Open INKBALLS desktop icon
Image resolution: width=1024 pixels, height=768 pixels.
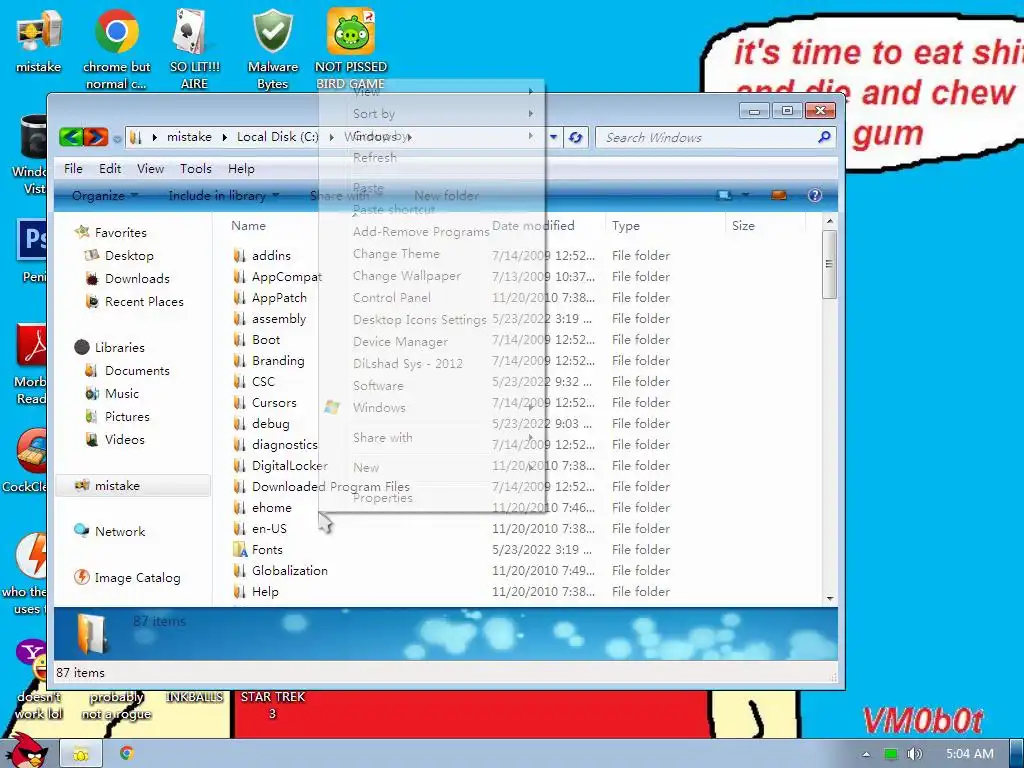(194, 697)
